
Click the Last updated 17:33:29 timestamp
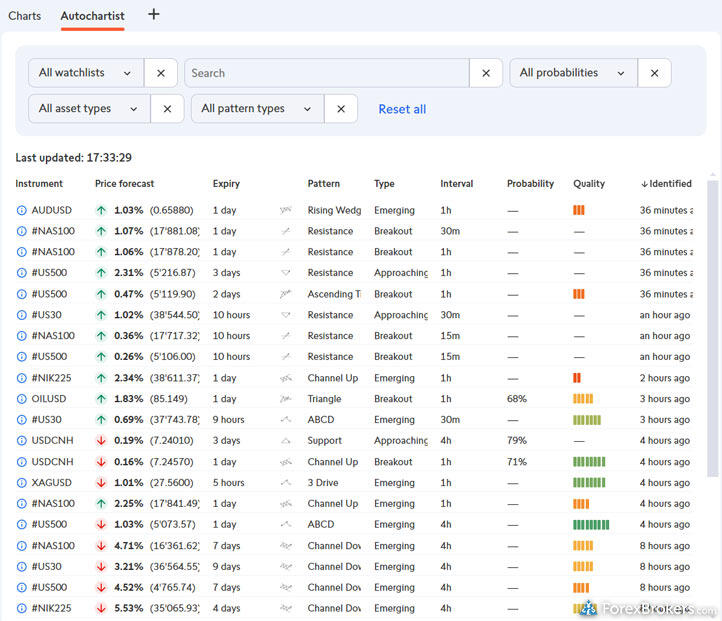pyautogui.click(x=74, y=158)
